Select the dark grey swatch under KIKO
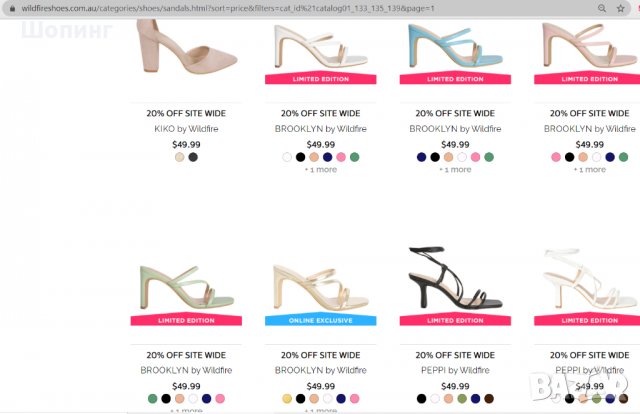640x414 pixels. pyautogui.click(x=193, y=157)
